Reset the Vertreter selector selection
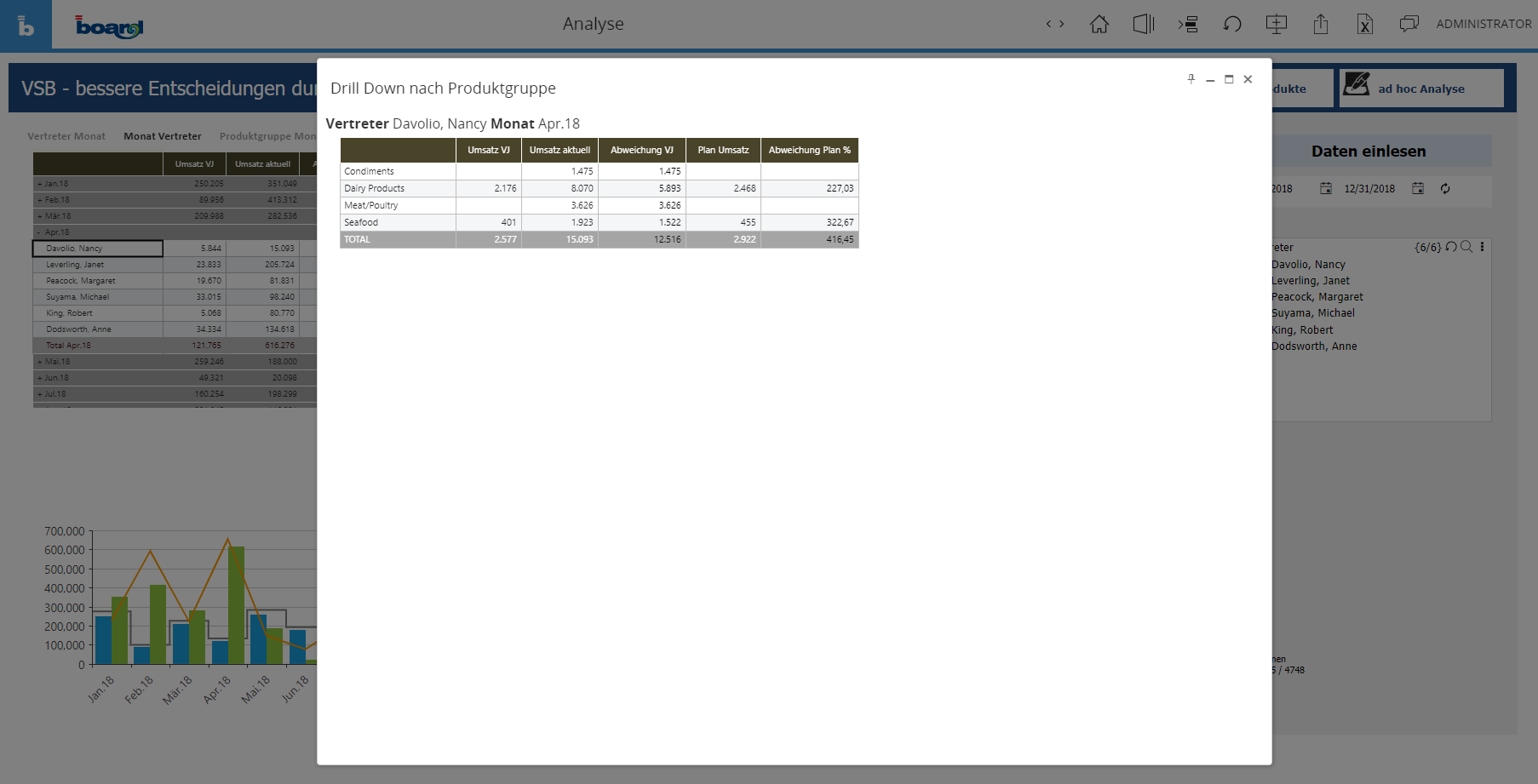Viewport: 1538px width, 784px height. pos(1451,247)
